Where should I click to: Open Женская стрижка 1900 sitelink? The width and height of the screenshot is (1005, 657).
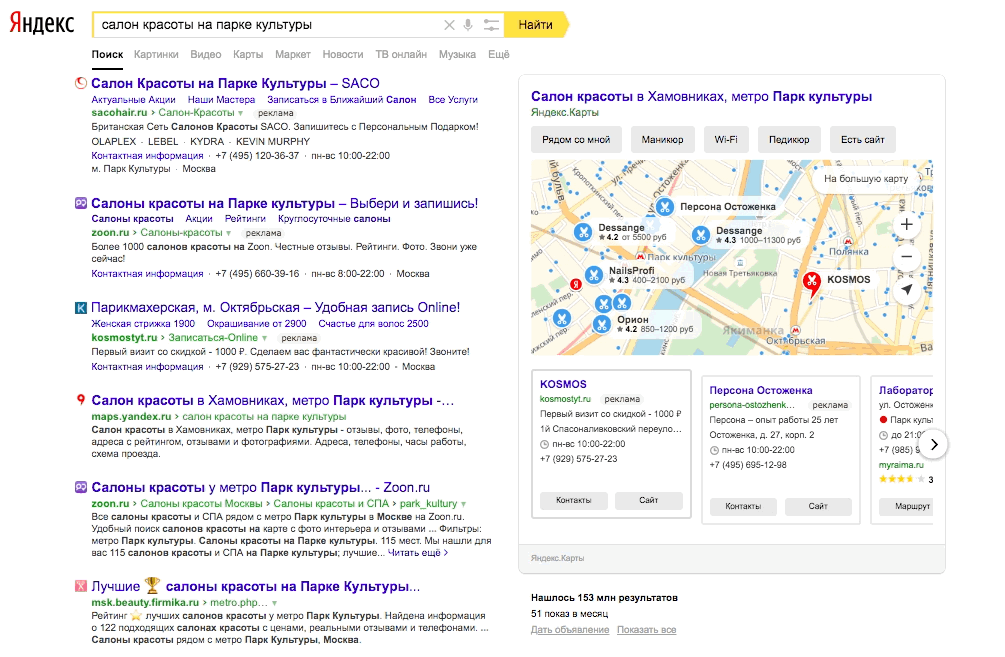(x=143, y=324)
